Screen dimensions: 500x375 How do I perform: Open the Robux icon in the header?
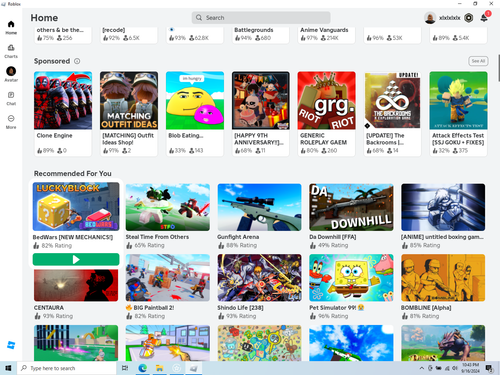point(469,18)
